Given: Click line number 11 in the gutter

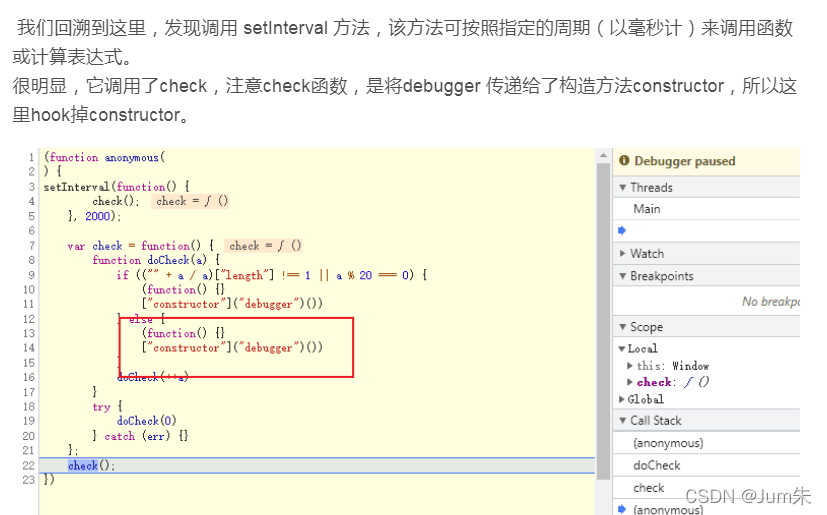Looking at the screenshot, I should [x=28, y=304].
